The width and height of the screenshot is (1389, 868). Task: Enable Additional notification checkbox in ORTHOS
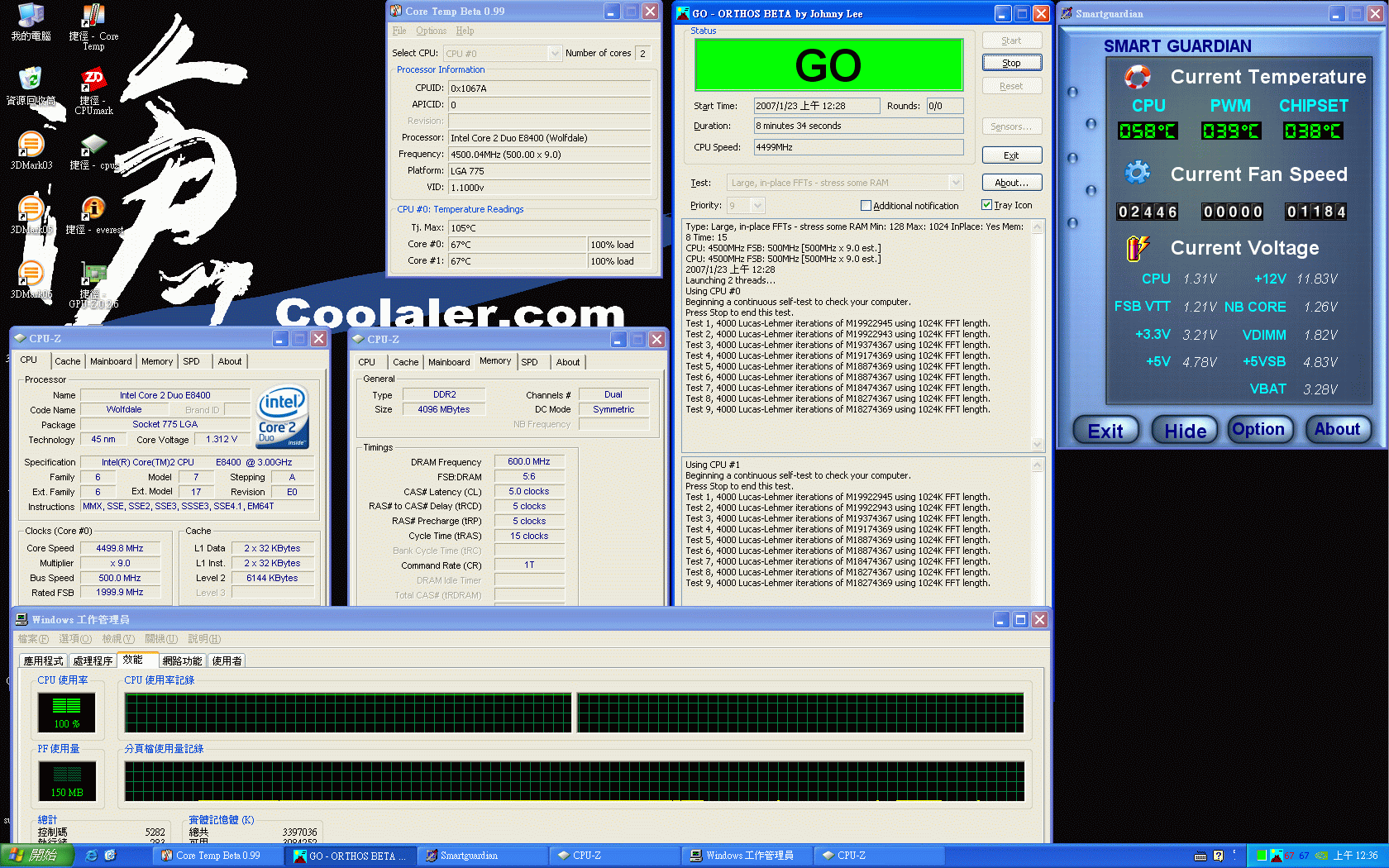[x=866, y=205]
